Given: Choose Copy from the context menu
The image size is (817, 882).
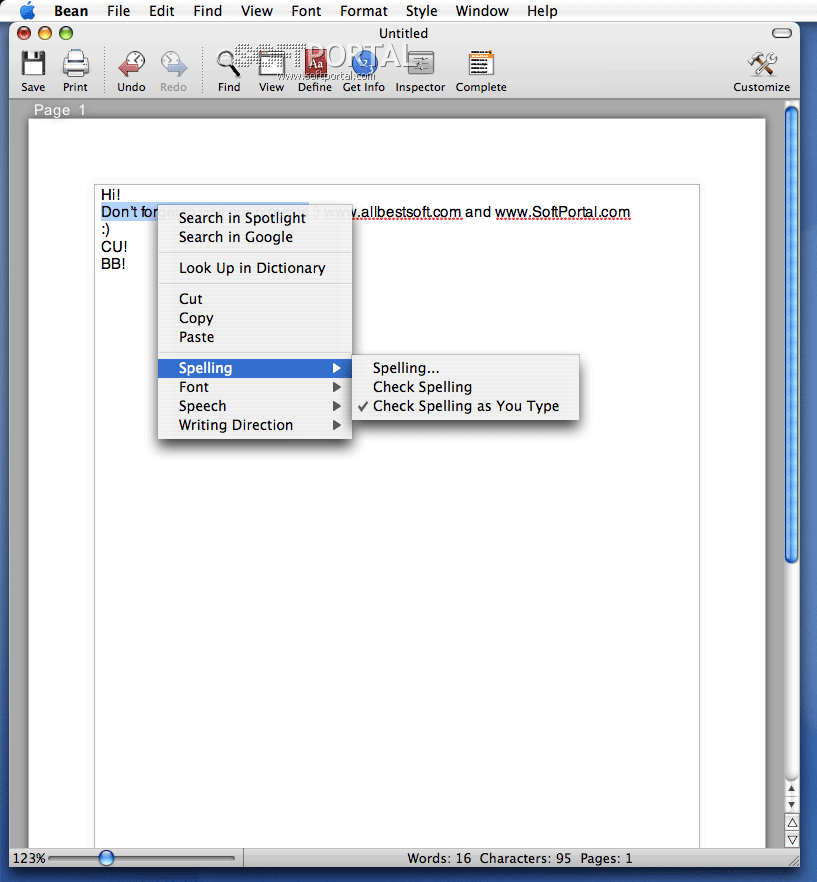Looking at the screenshot, I should pos(255,318).
